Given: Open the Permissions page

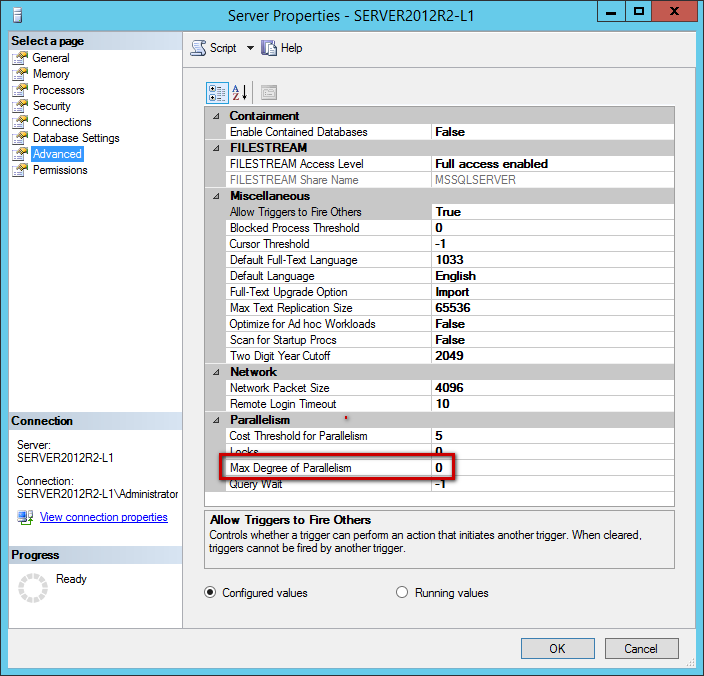Looking at the screenshot, I should coord(60,170).
